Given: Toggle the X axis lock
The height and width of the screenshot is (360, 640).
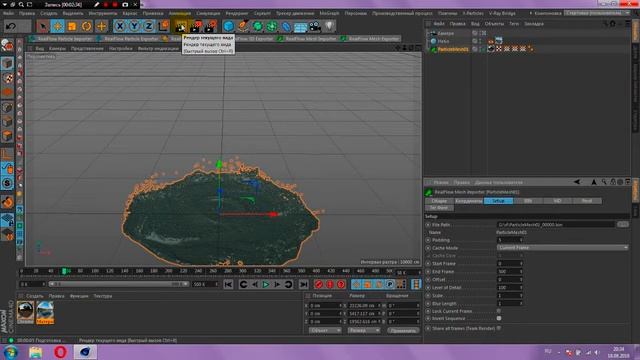Looking at the screenshot, I should click(x=120, y=27).
